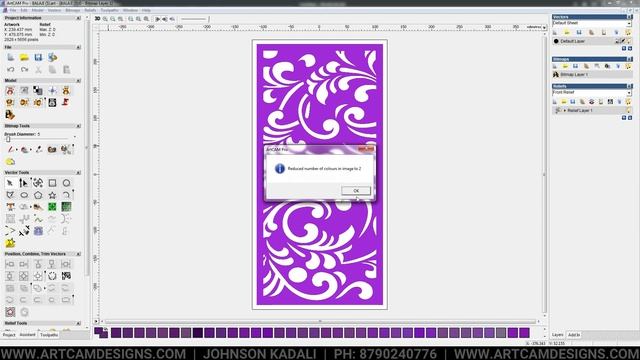Click the vertical scrollbar of design window
Image resolution: width=640 pixels, height=360 pixels.
544,173
